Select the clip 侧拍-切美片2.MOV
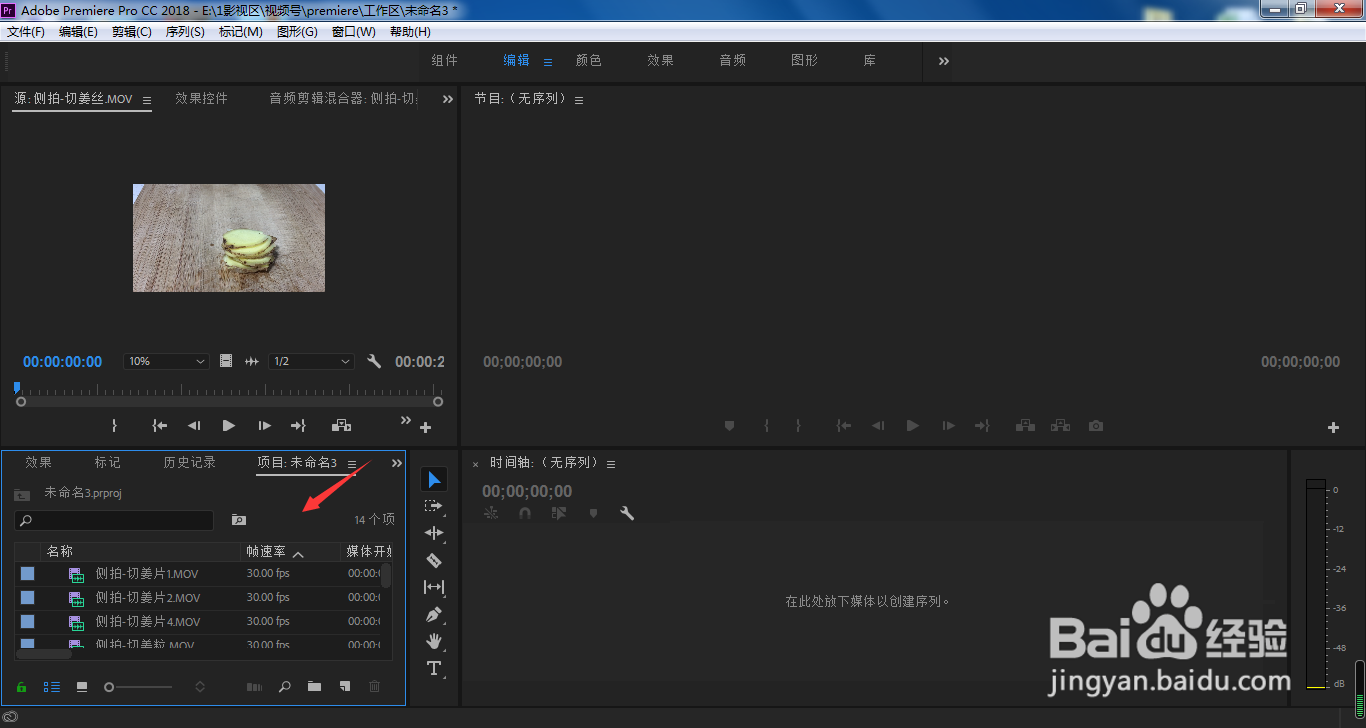The width and height of the screenshot is (1366, 728). 148,598
